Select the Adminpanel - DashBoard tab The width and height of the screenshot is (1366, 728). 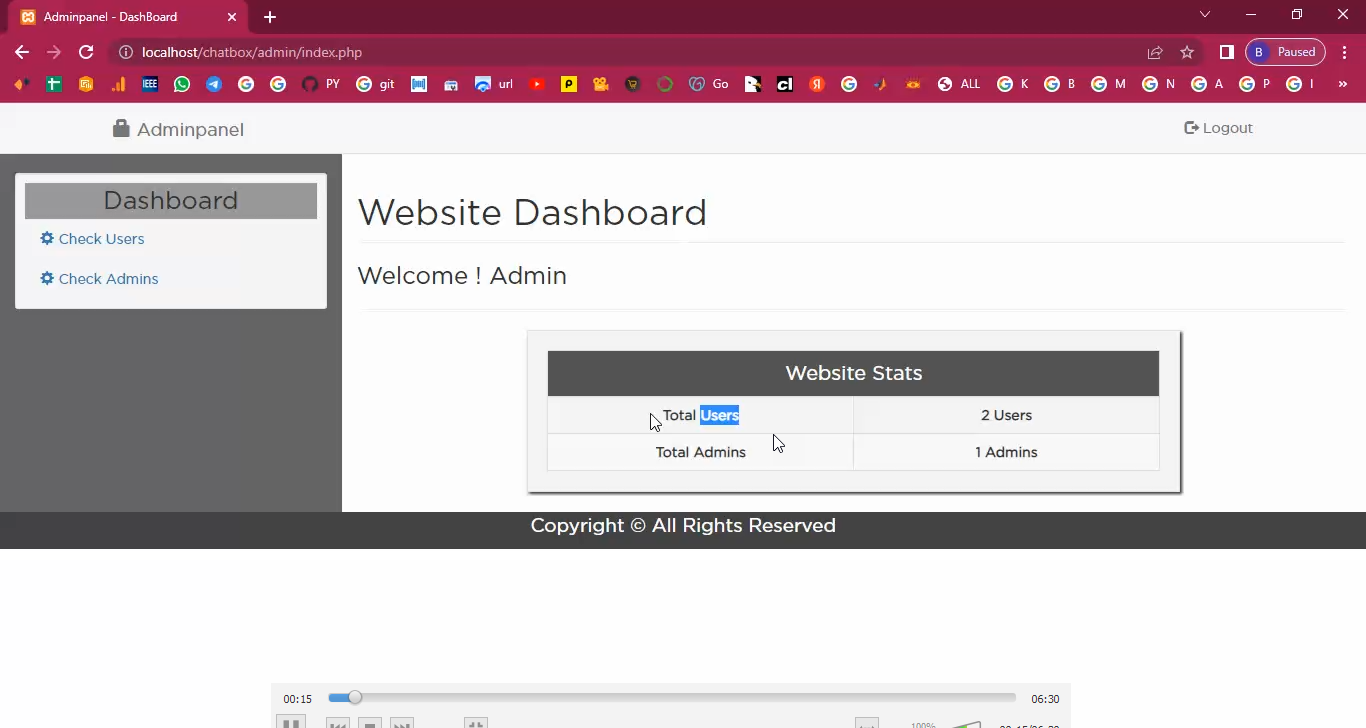[129, 17]
